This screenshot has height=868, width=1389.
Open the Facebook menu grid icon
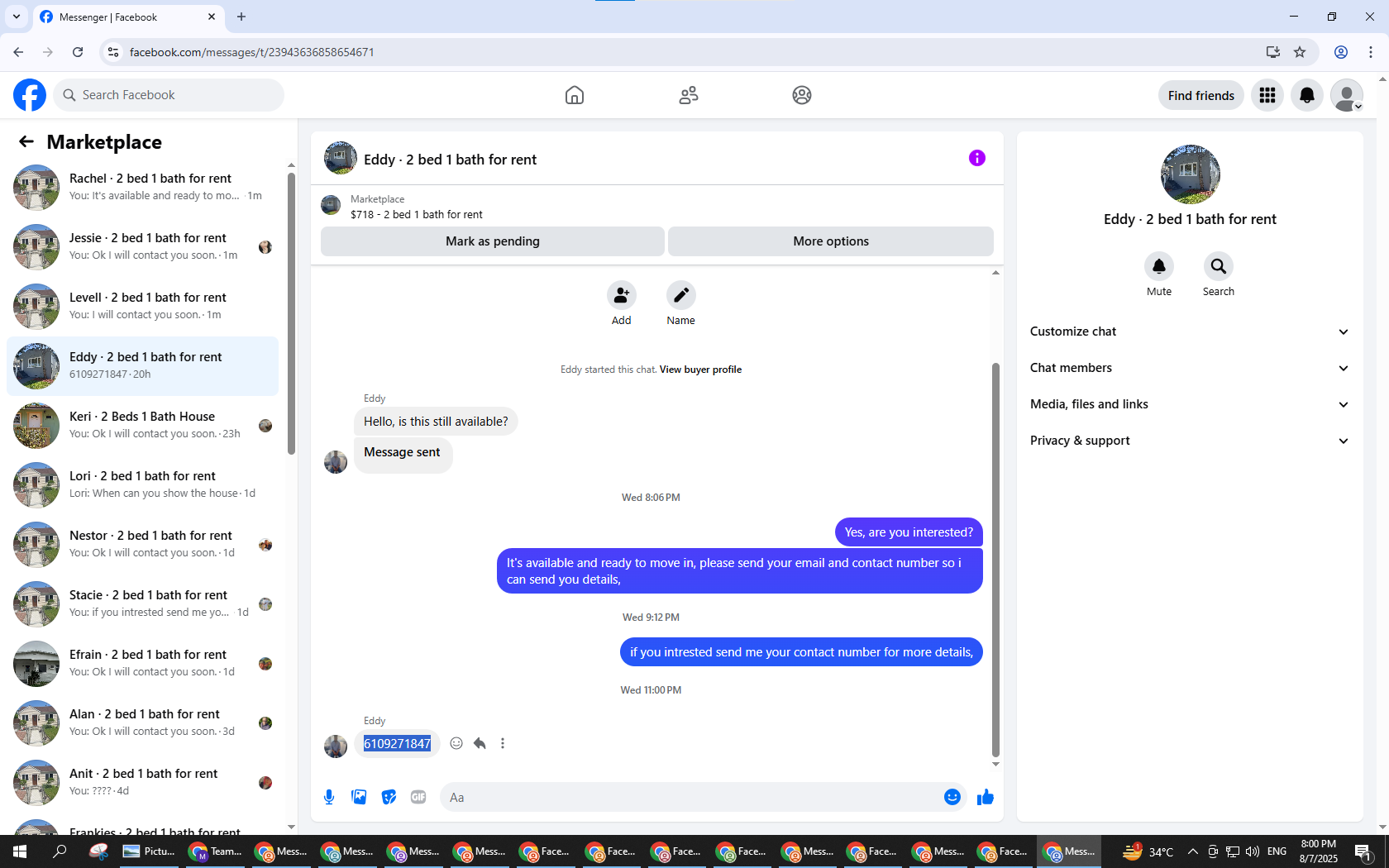point(1267,95)
